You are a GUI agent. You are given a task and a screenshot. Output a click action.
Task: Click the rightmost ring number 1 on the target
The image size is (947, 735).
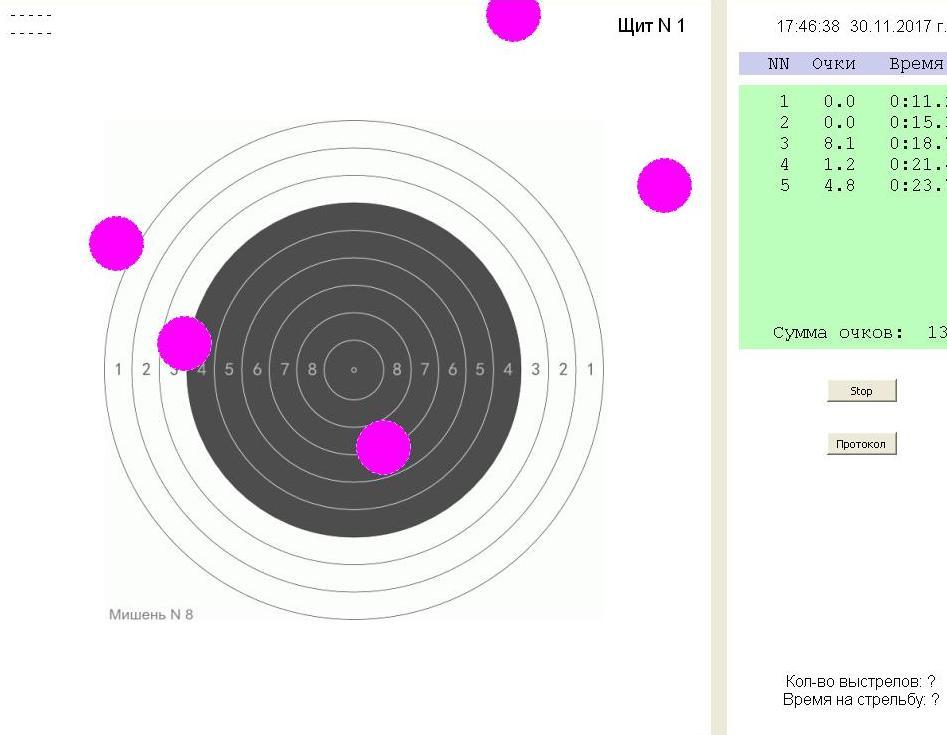tap(590, 370)
